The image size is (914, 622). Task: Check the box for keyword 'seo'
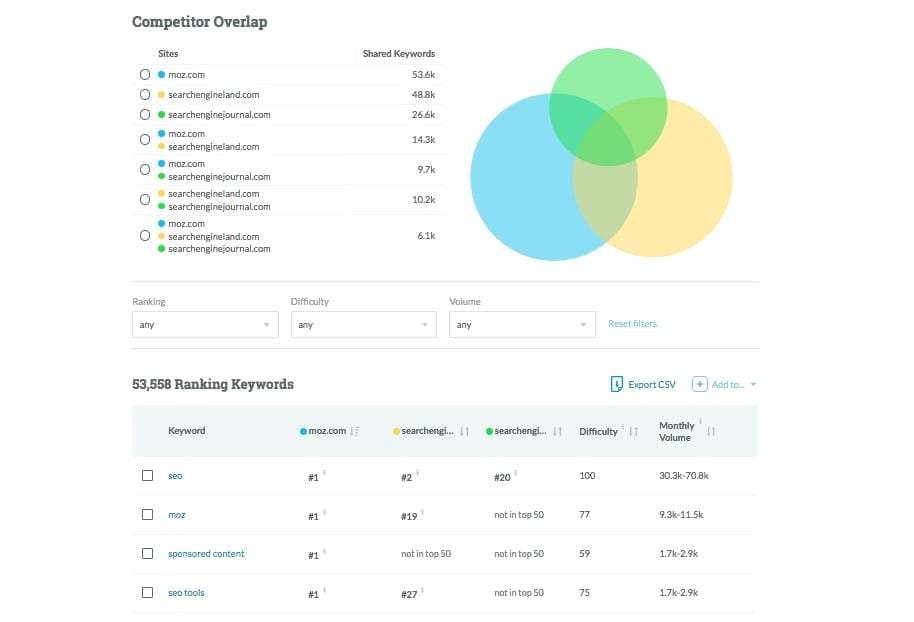[x=147, y=476]
